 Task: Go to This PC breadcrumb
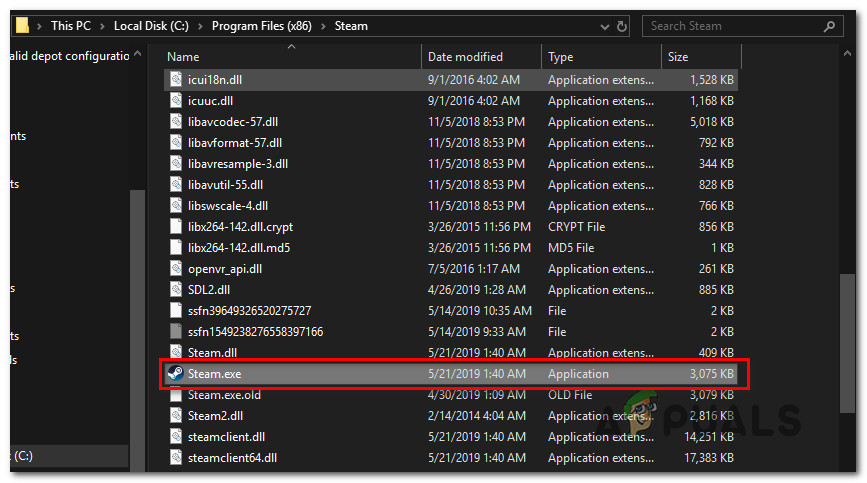click(74, 26)
